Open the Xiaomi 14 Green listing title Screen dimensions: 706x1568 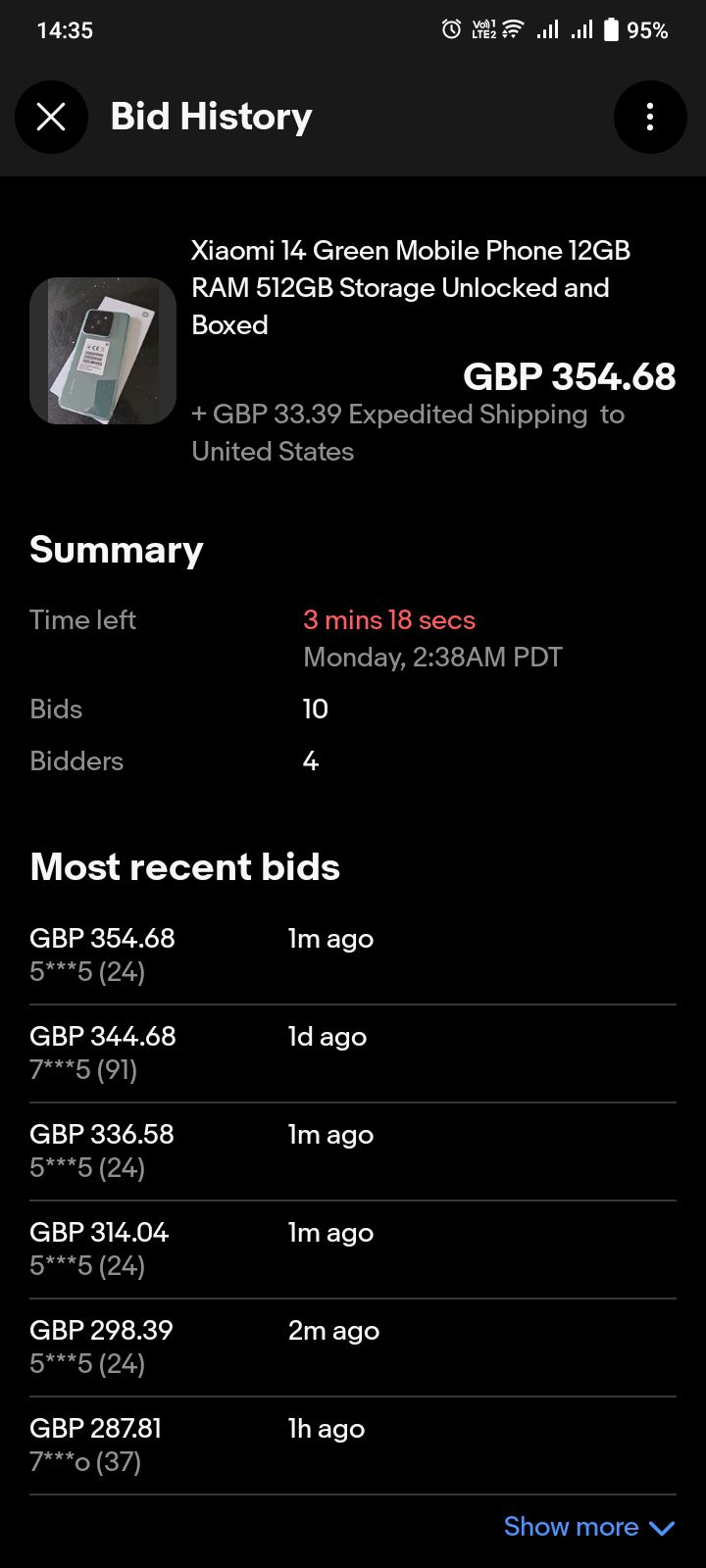pos(410,287)
